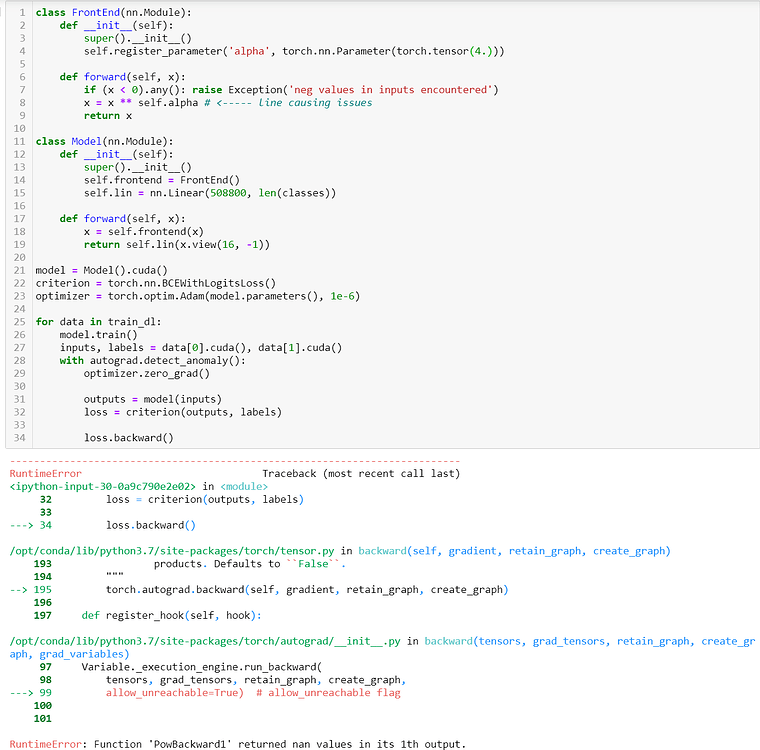
Task: Click the torch.optim.Adam optimizer line
Action: point(198,297)
